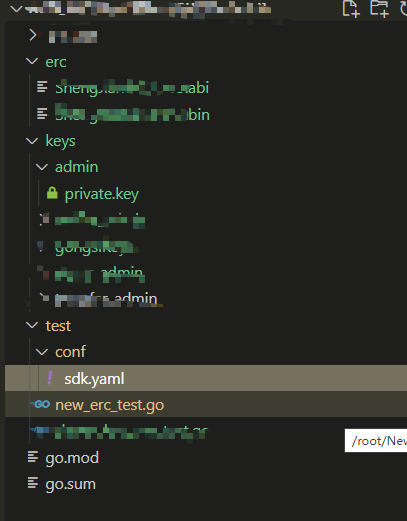Image resolution: width=407 pixels, height=521 pixels.
Task: Click the New File icon
Action: pyautogui.click(x=351, y=9)
